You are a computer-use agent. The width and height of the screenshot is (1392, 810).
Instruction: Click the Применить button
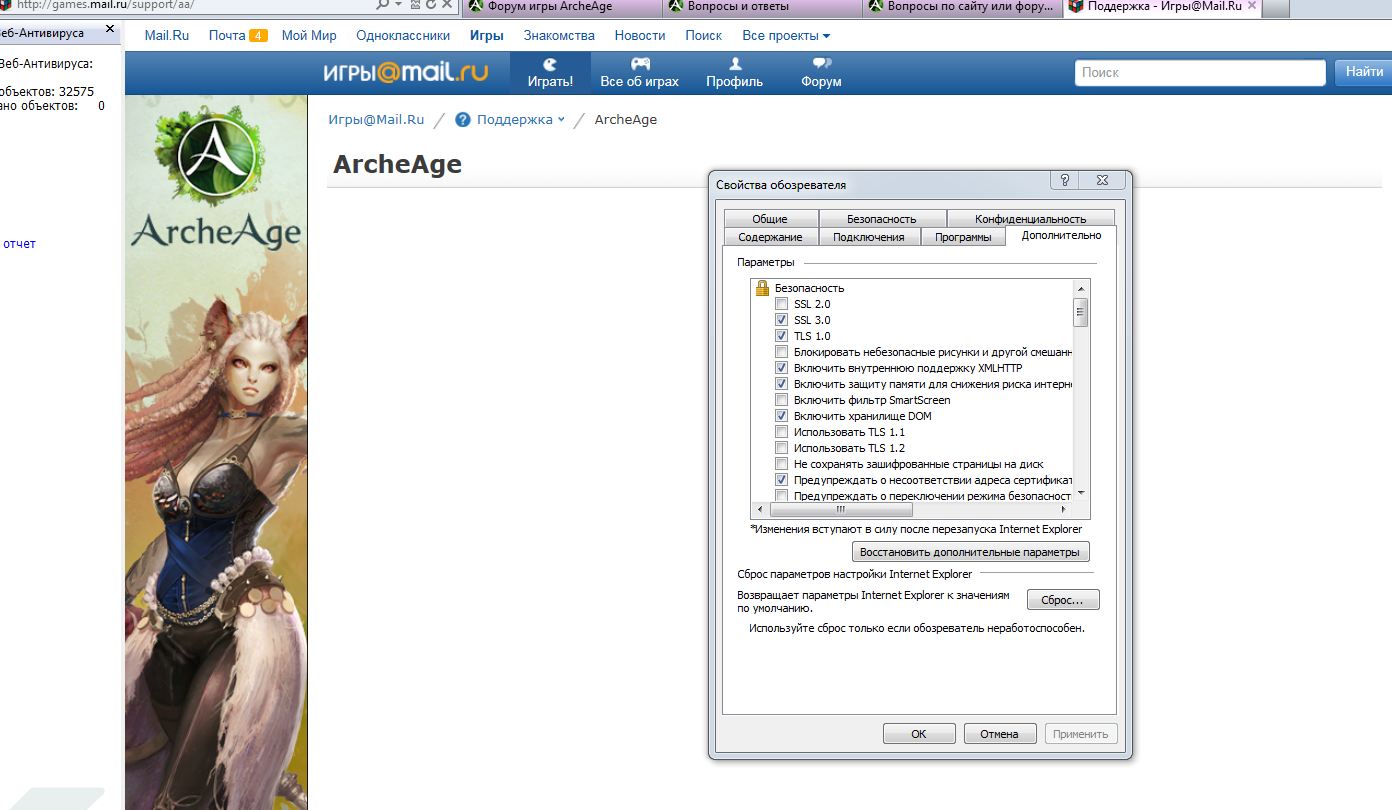pos(1081,734)
